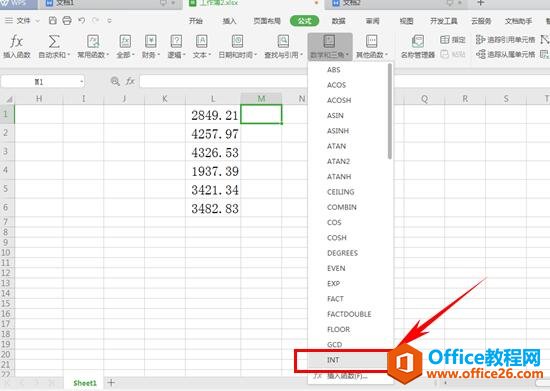Image resolution: width=550 pixels, height=391 pixels.
Task: Click the fx icon beside formula bar
Action: pos(130,81)
